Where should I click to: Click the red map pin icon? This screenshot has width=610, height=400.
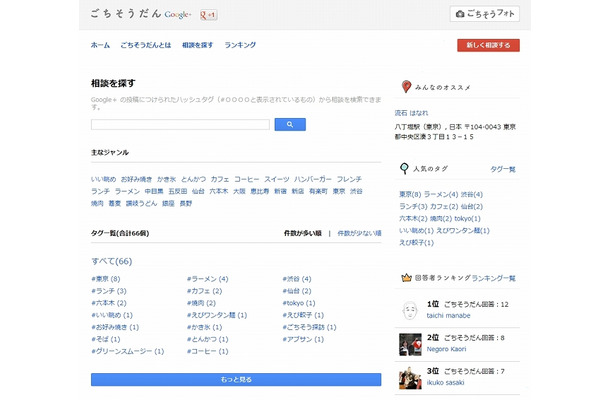[406, 86]
